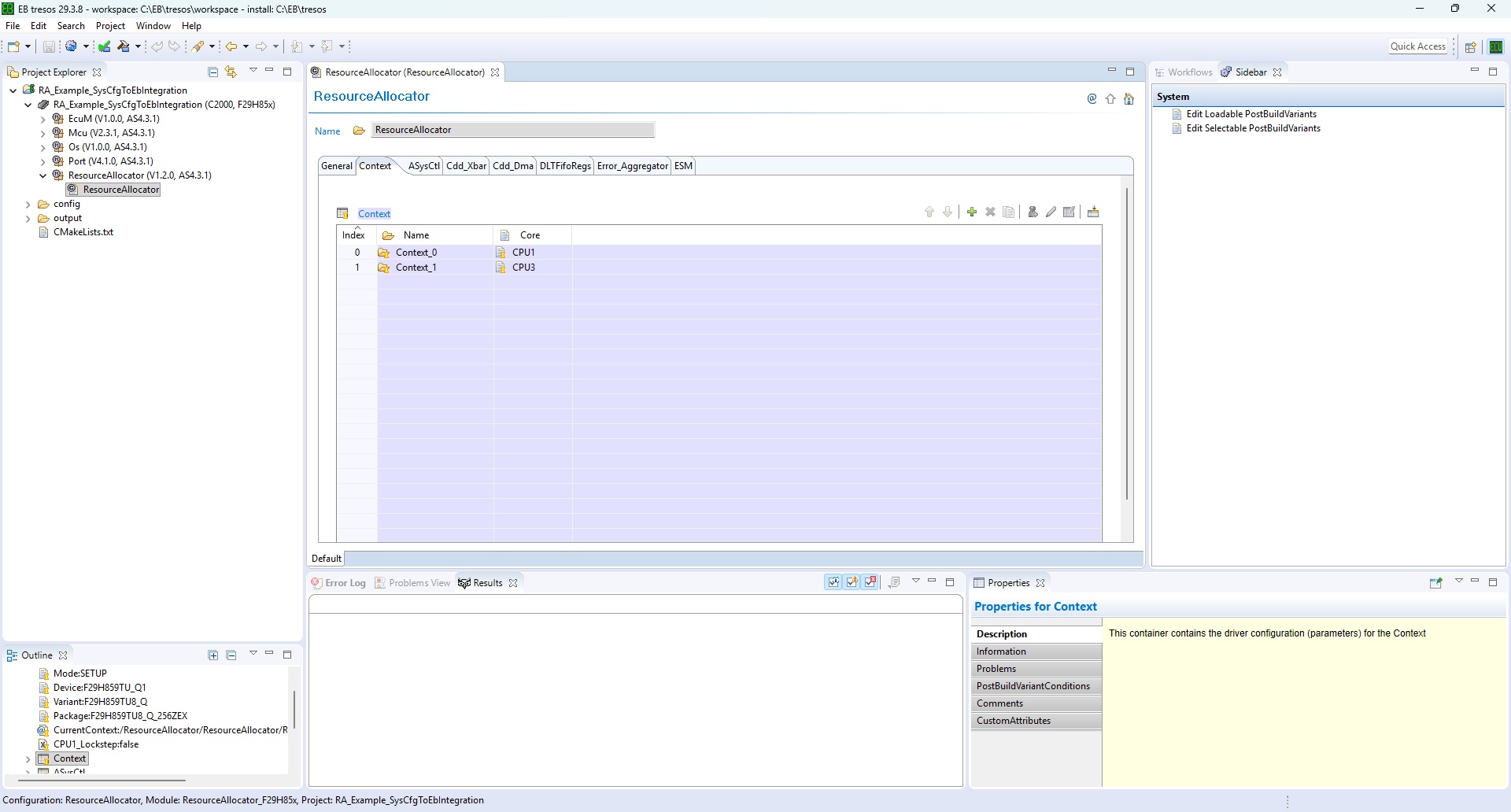The width and height of the screenshot is (1511, 812).
Task: Open the Open Perspective icon near Quick Access
Action: [x=1470, y=47]
